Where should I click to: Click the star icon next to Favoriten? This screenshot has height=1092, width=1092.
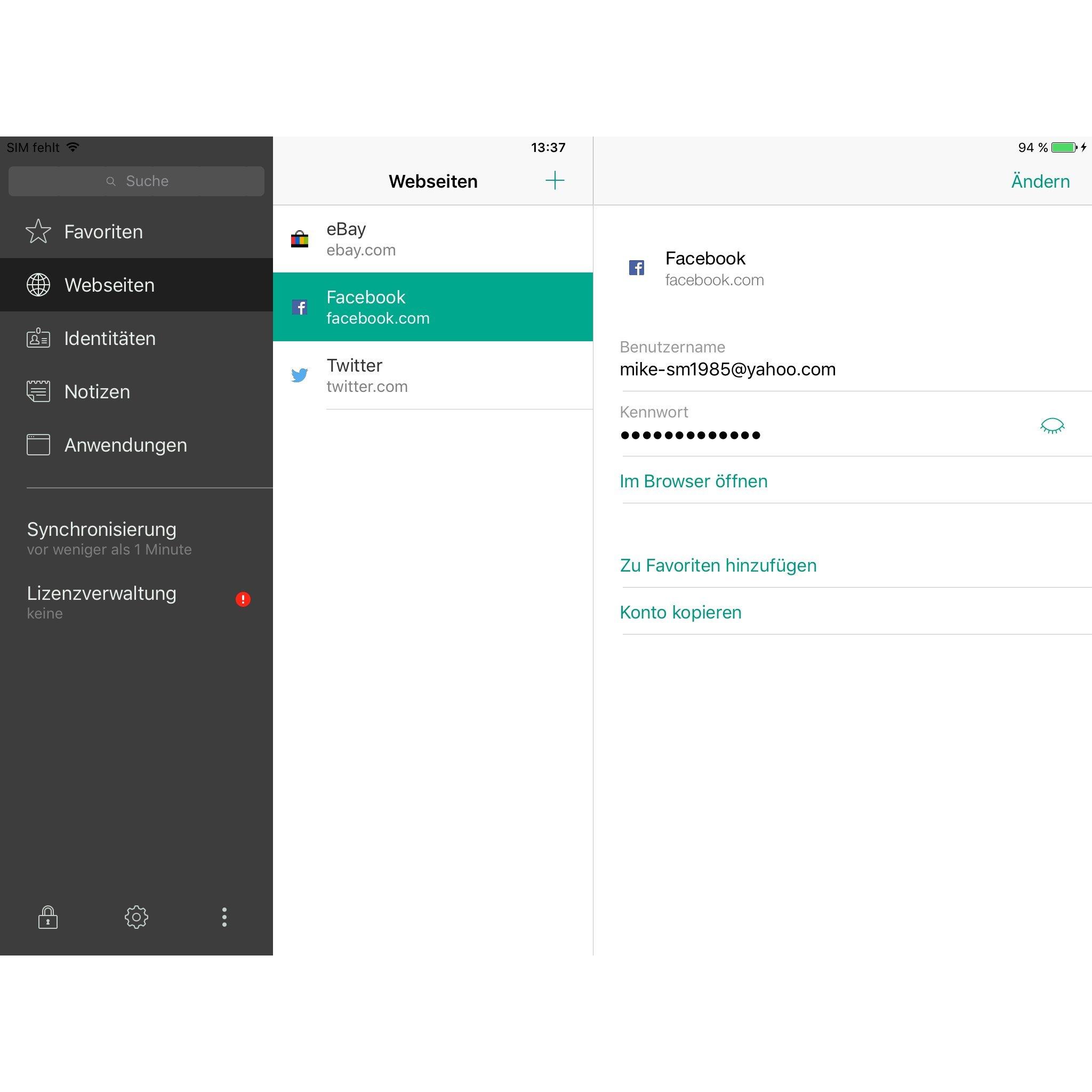click(x=38, y=231)
